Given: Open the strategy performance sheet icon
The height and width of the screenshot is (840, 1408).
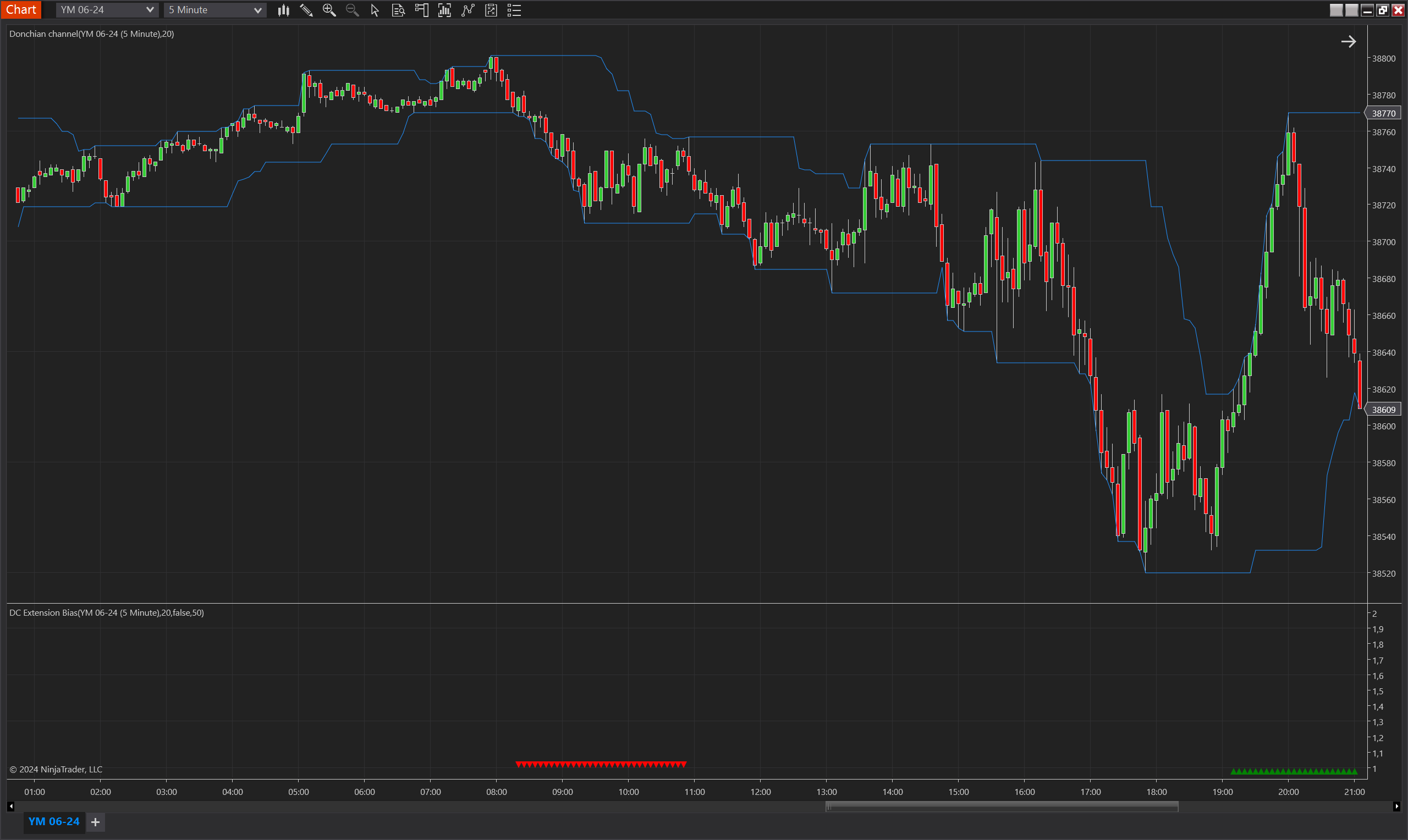Looking at the screenshot, I should (491, 10).
